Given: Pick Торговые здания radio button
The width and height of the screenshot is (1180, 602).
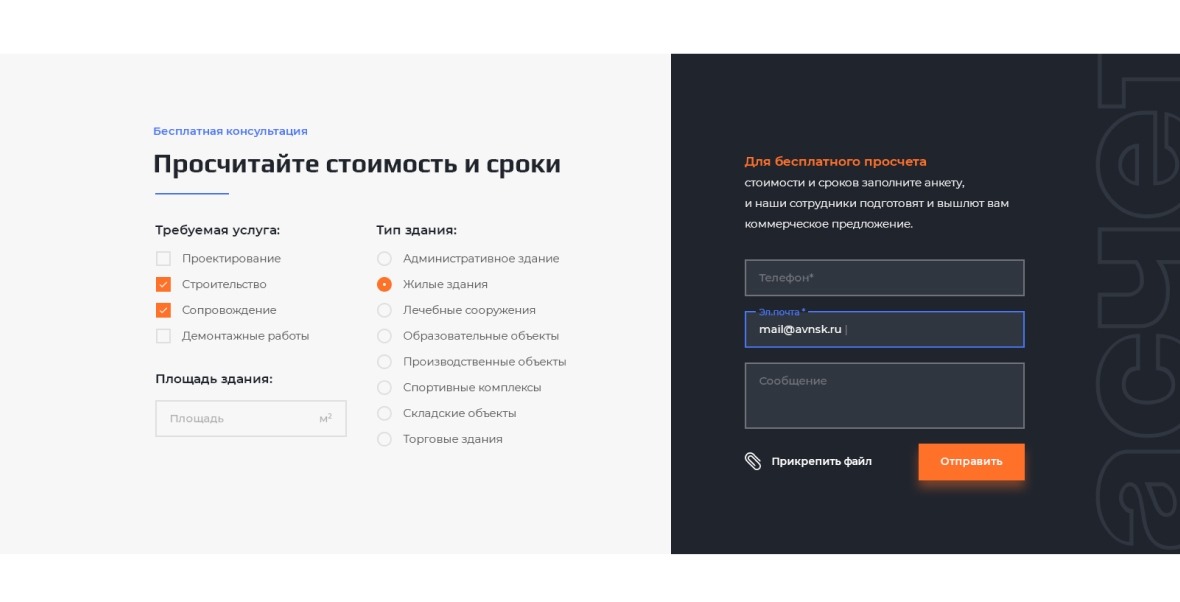Looking at the screenshot, I should [x=384, y=439].
